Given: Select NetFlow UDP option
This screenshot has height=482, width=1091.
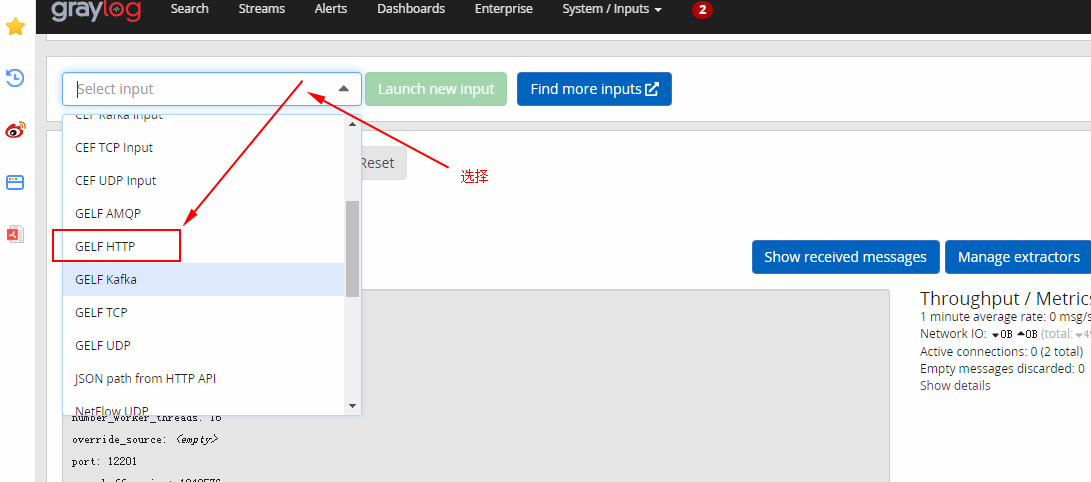Looking at the screenshot, I should tap(204, 406).
